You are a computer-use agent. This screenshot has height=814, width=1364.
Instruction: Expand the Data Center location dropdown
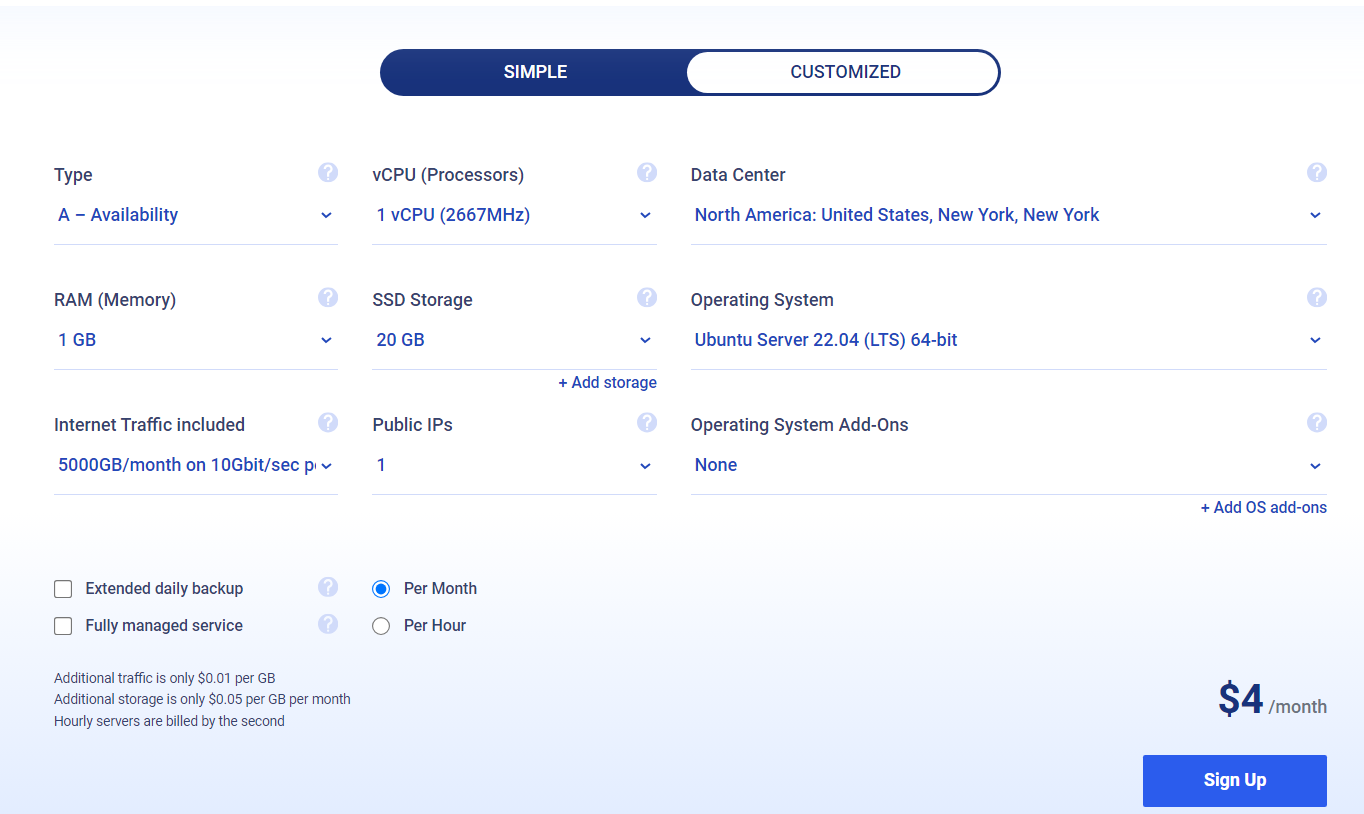coord(1008,215)
